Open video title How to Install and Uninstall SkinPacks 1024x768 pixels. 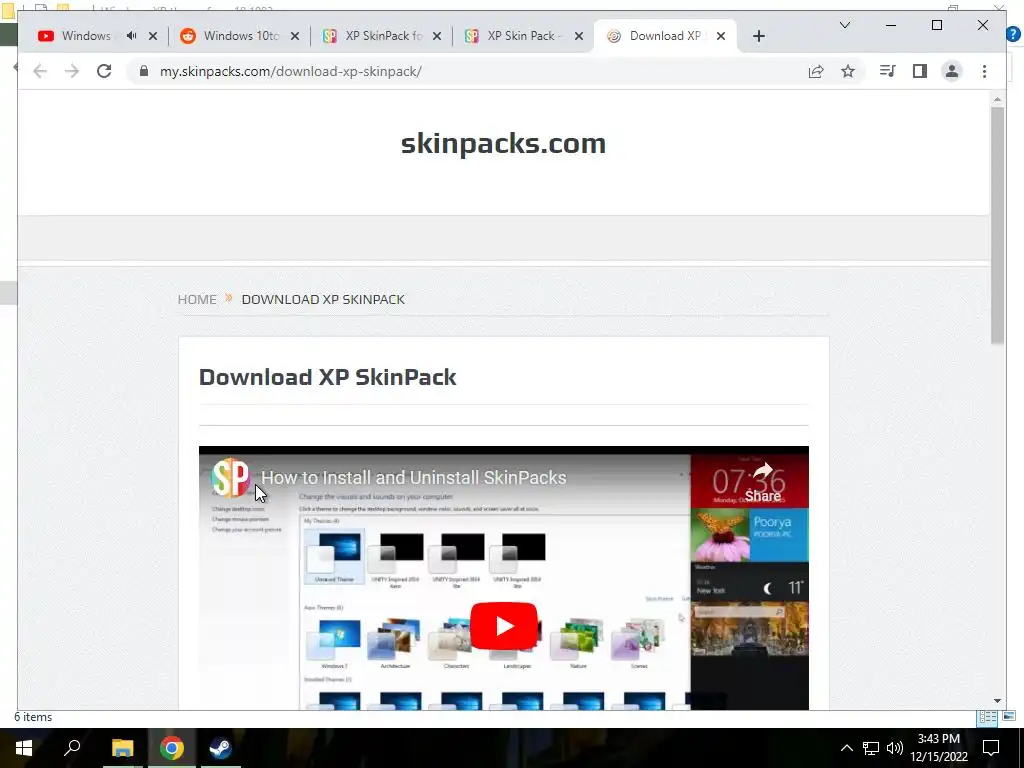[413, 477]
